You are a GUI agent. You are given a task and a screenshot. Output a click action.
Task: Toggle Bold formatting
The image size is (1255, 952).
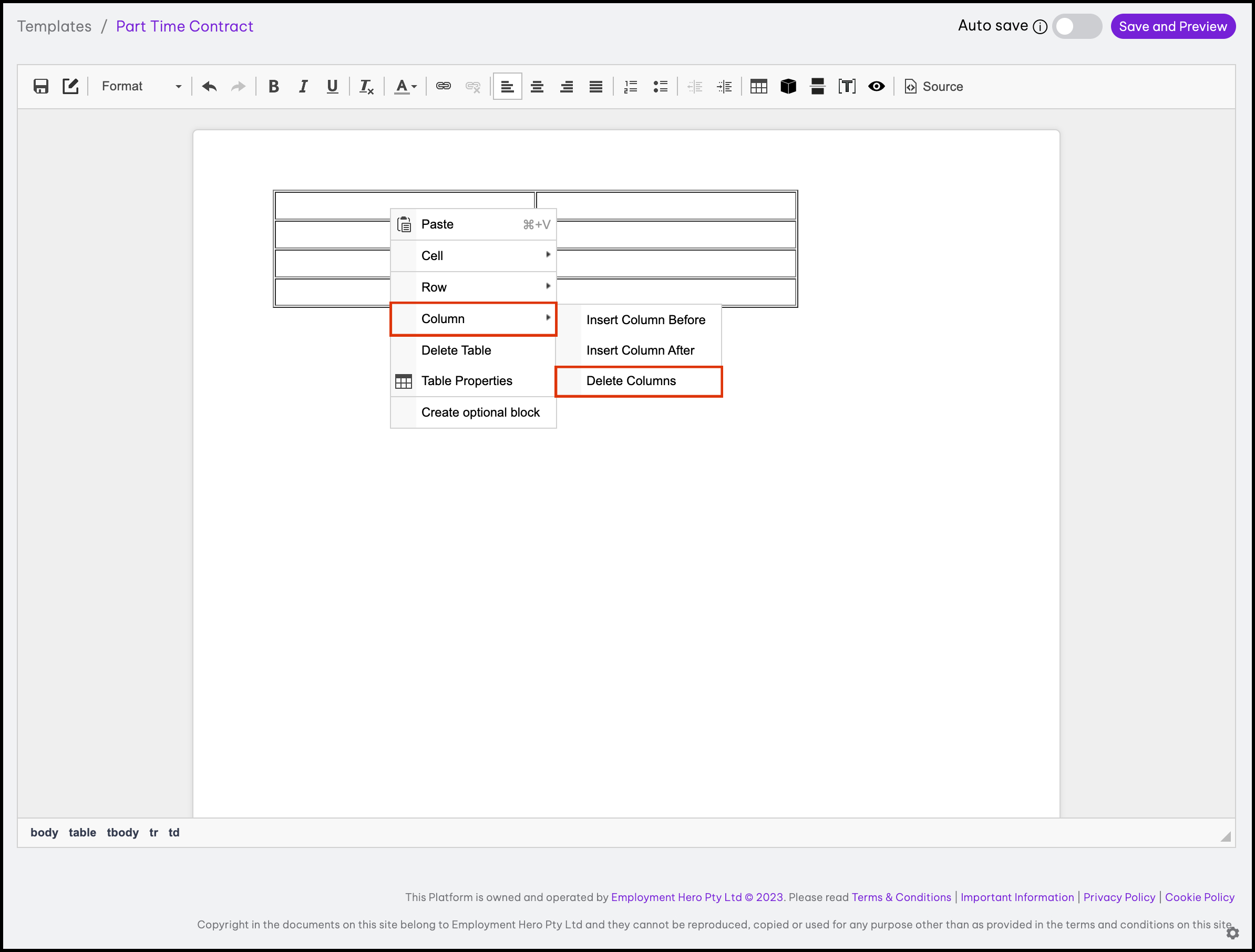coord(273,86)
